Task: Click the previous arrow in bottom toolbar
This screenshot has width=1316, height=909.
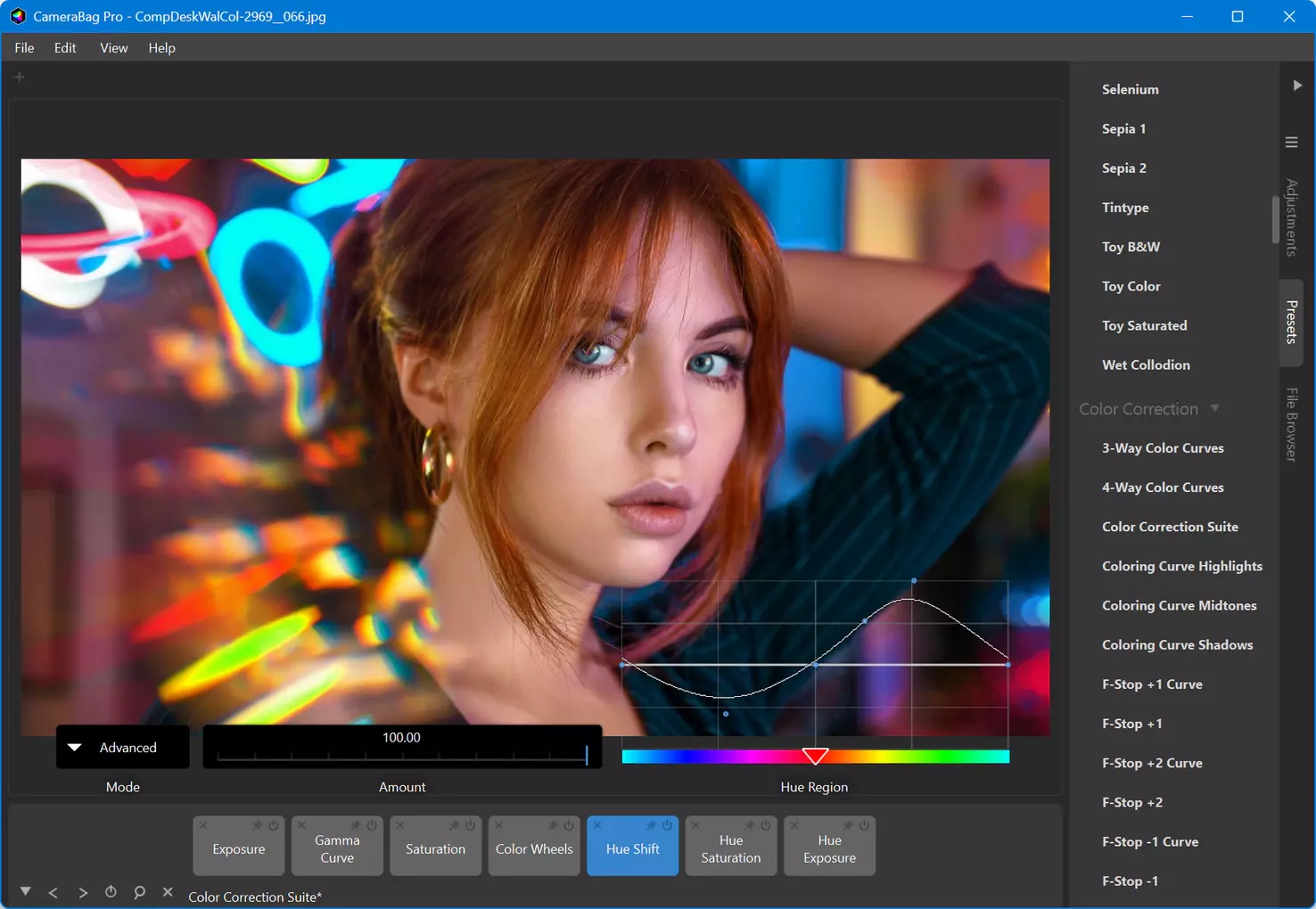Action: pos(53,892)
